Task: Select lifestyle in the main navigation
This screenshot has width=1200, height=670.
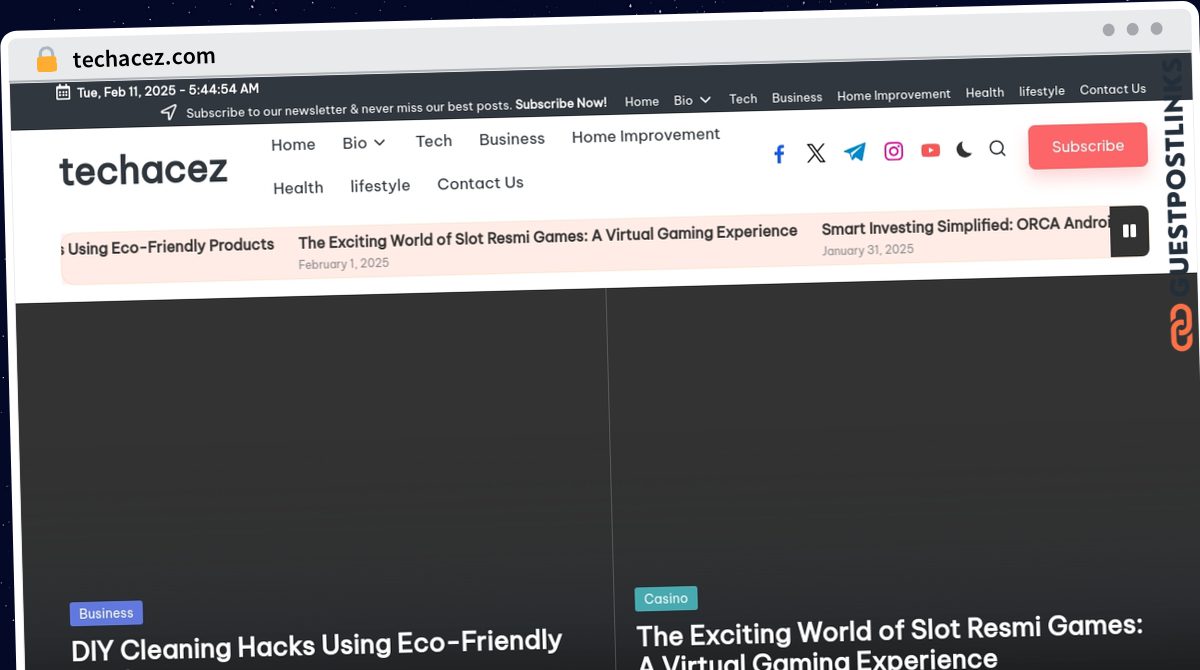Action: (x=380, y=186)
